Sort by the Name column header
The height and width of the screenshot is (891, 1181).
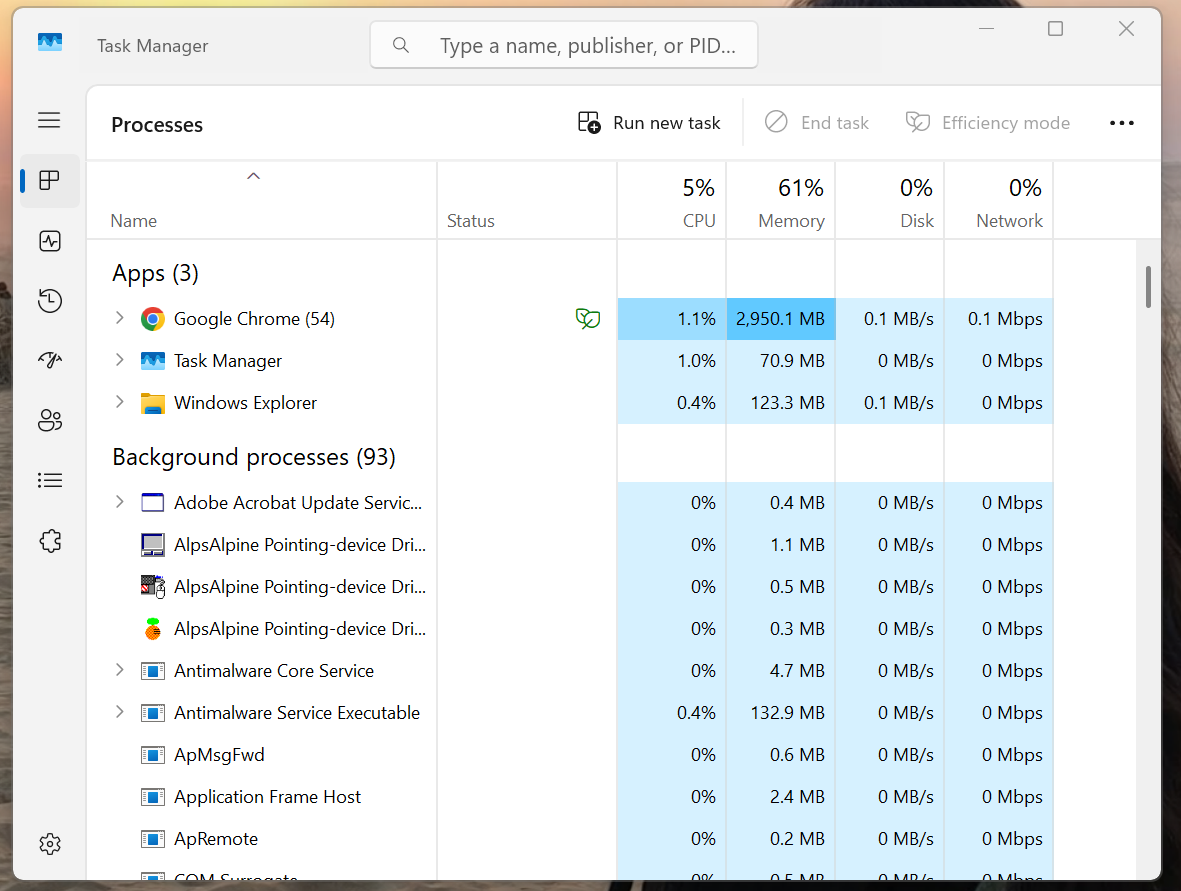pos(261,201)
